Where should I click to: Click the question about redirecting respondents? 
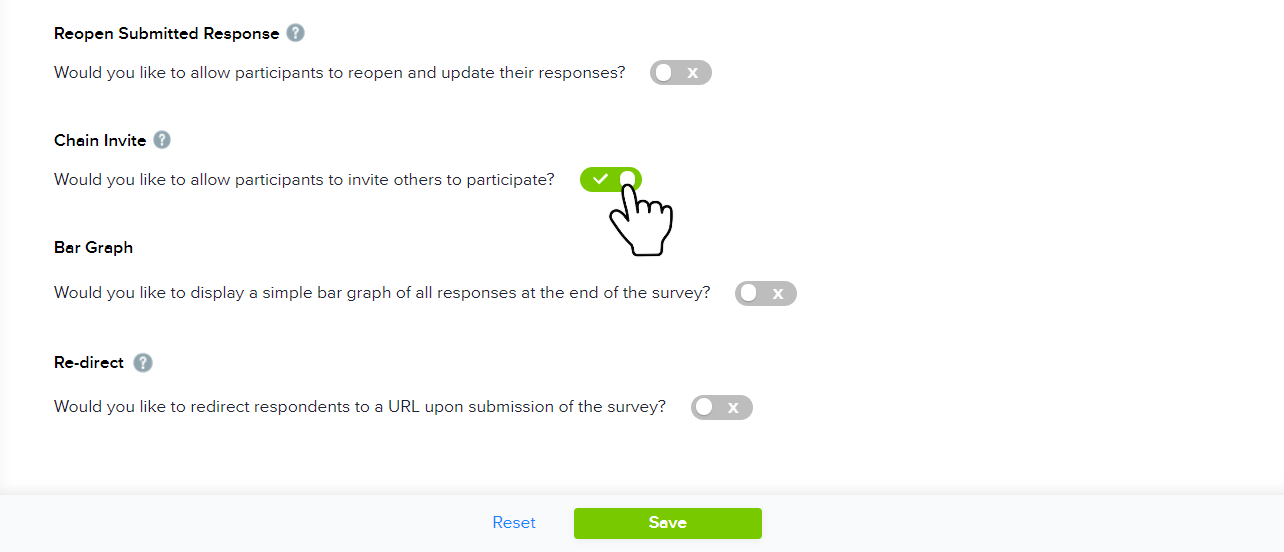(360, 407)
